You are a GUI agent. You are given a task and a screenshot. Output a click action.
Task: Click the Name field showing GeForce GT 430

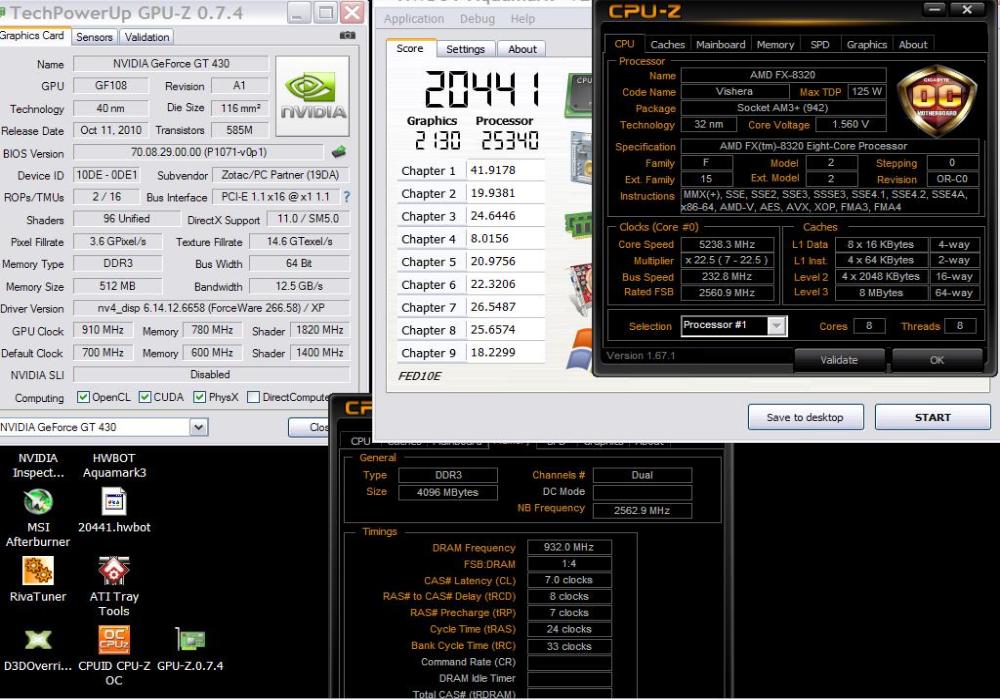171,64
